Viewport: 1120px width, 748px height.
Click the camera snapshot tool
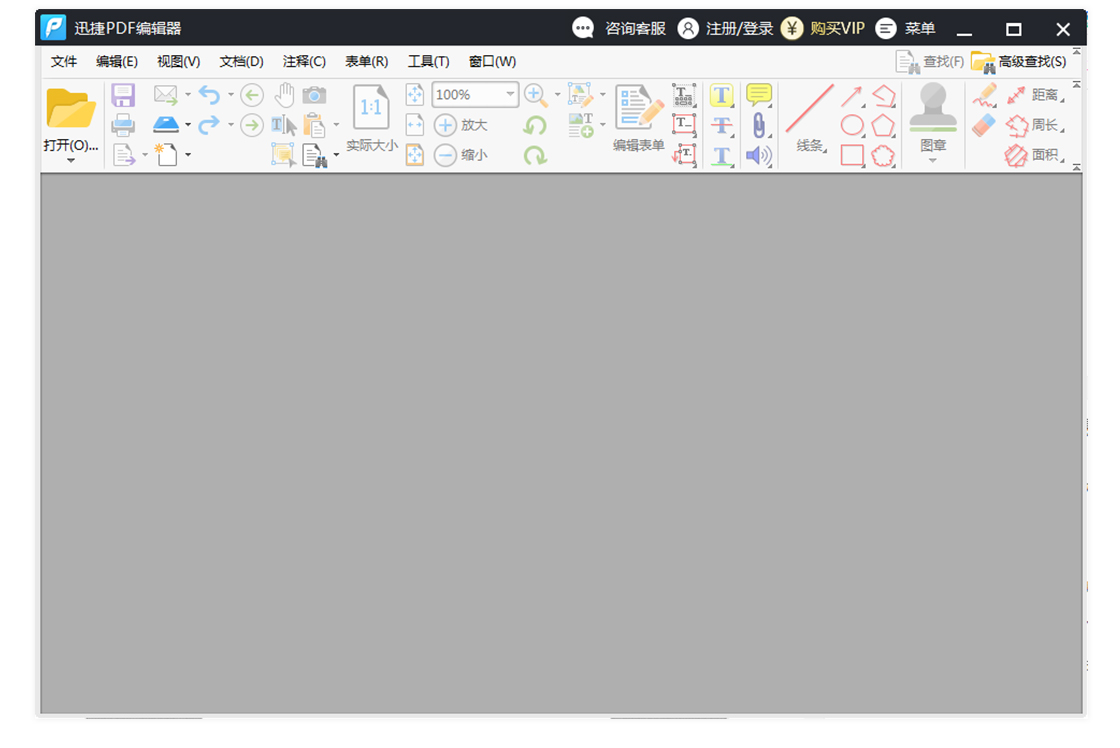pyautogui.click(x=314, y=94)
